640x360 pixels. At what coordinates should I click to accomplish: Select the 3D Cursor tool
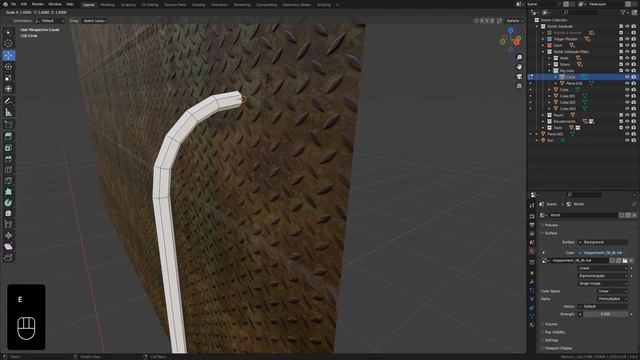pyautogui.click(x=9, y=43)
